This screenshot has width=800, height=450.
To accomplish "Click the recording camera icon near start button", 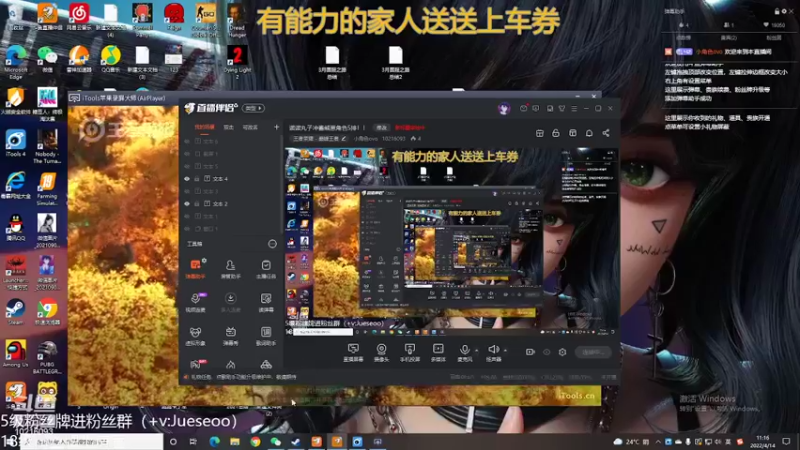I will tap(530, 352).
